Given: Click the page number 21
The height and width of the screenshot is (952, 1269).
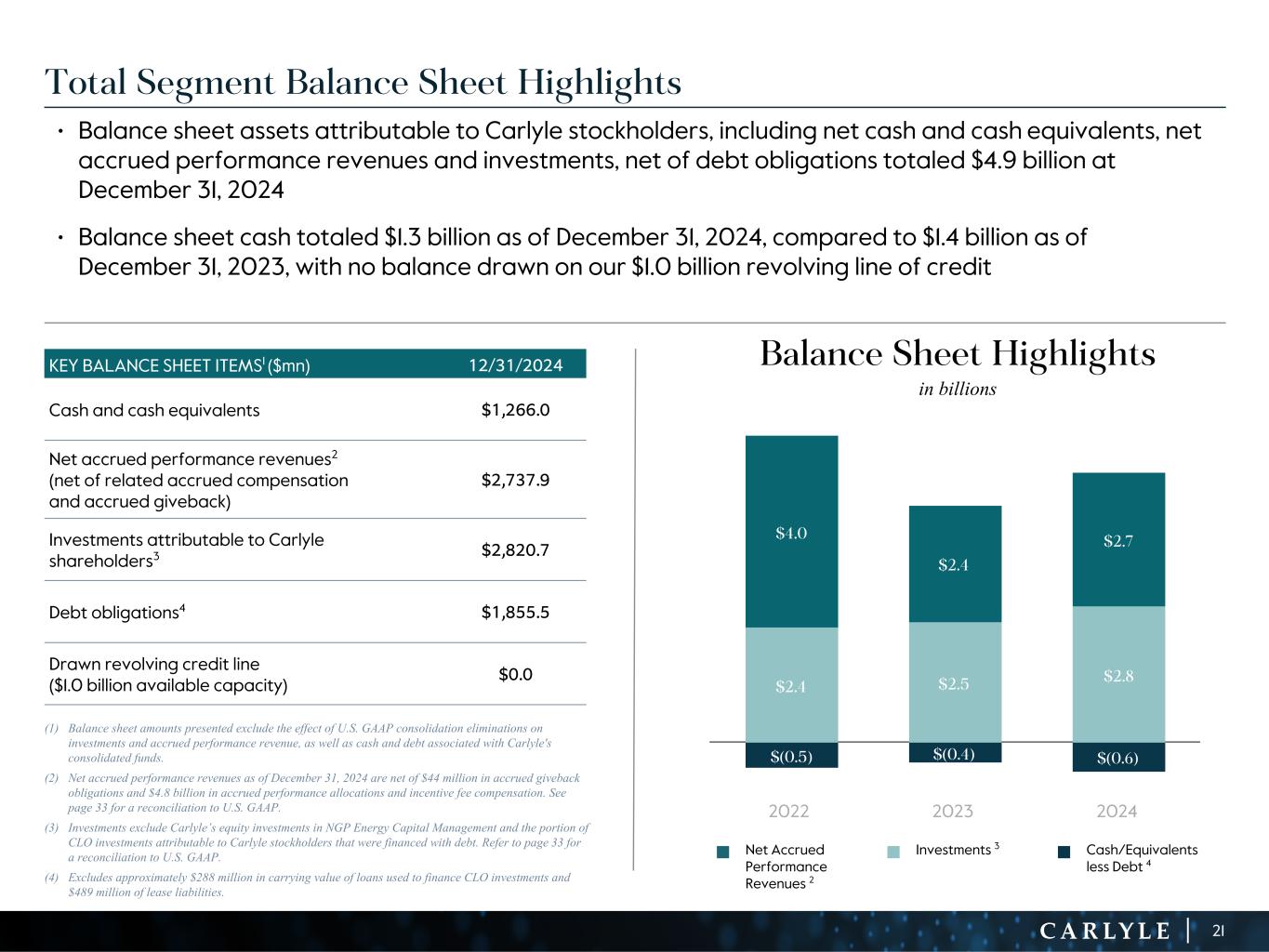Looking at the screenshot, I should pyautogui.click(x=1219, y=931).
